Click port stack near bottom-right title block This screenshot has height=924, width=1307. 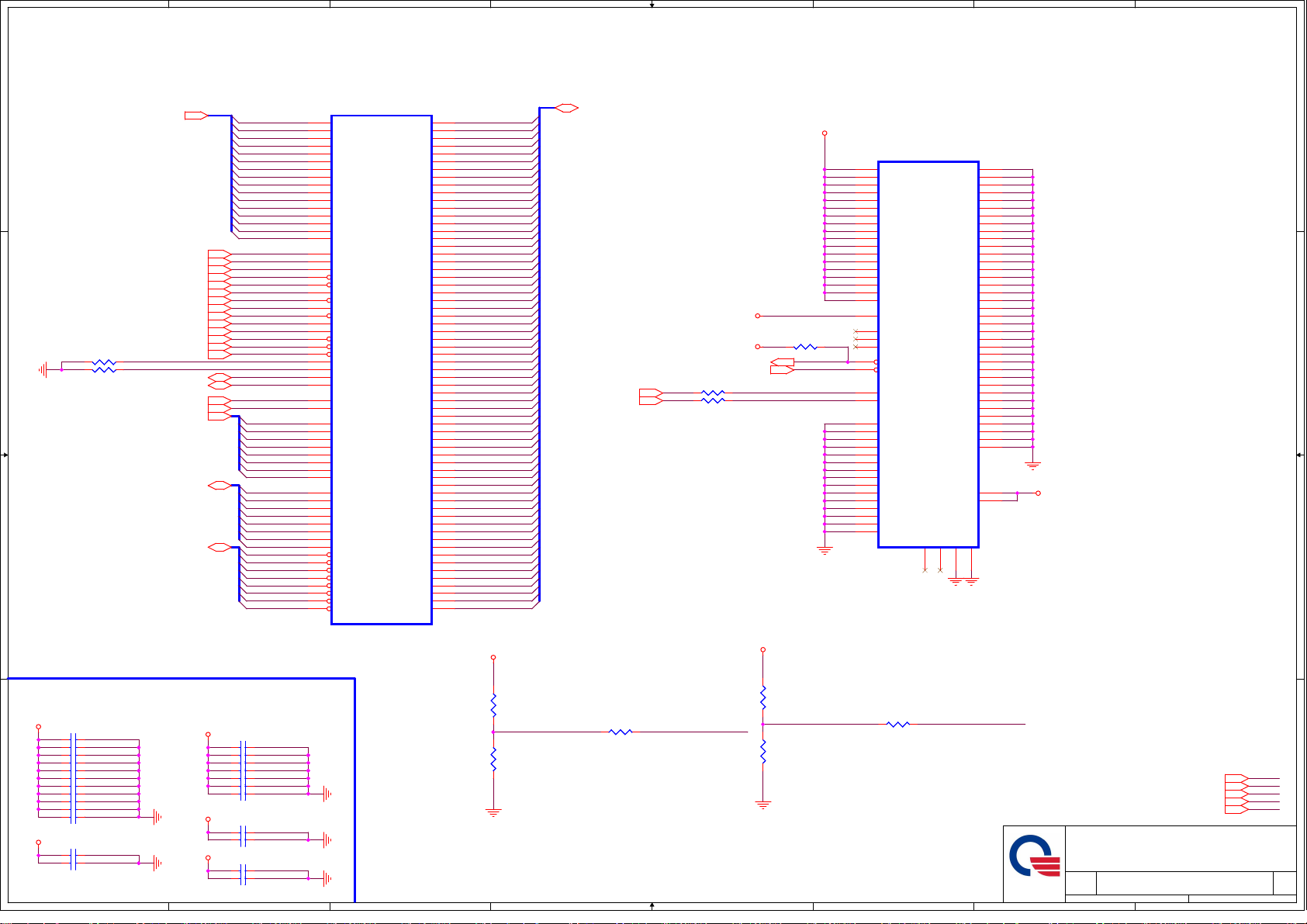[1236, 794]
